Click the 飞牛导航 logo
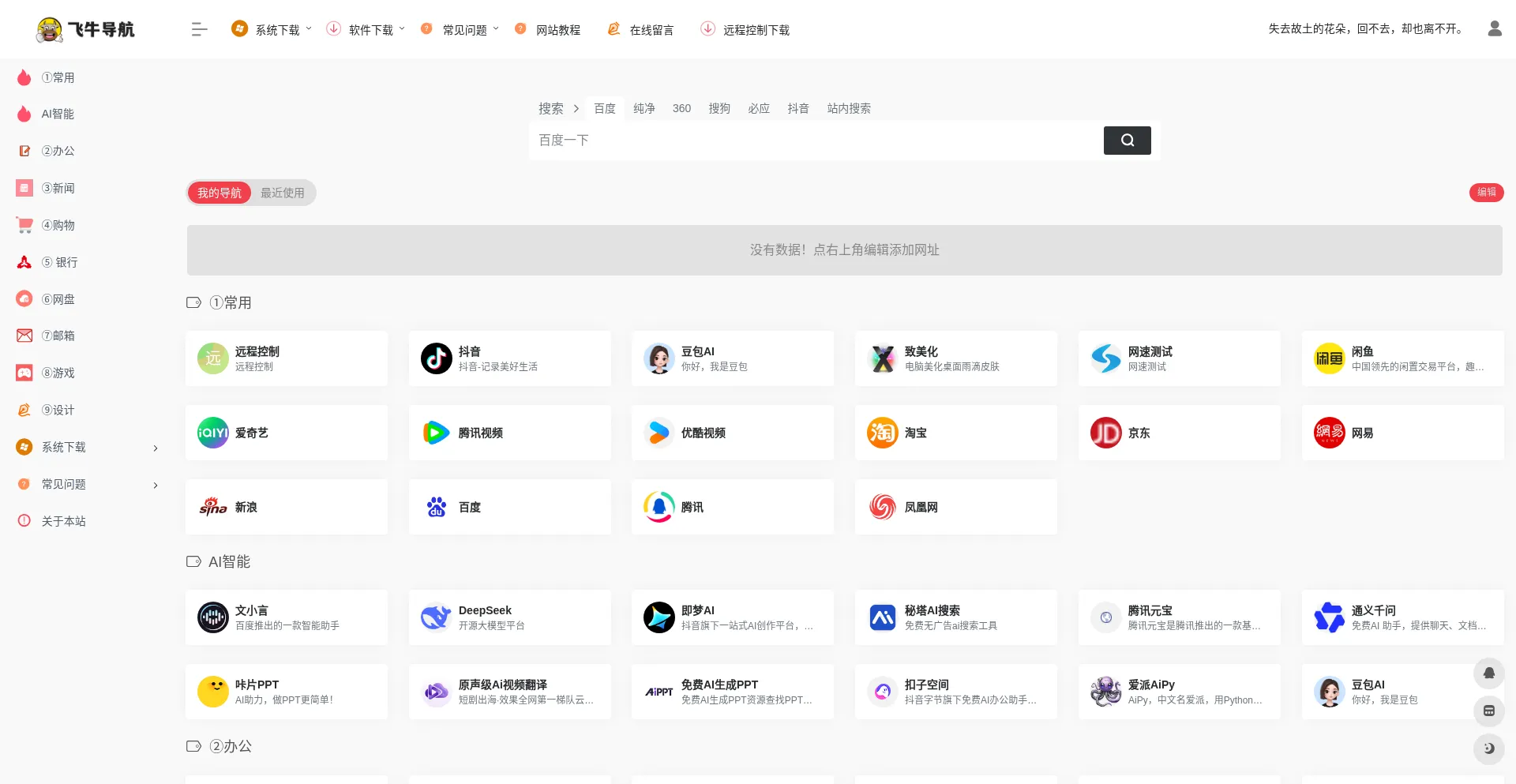Screen dimensions: 1516x784 point(85,30)
